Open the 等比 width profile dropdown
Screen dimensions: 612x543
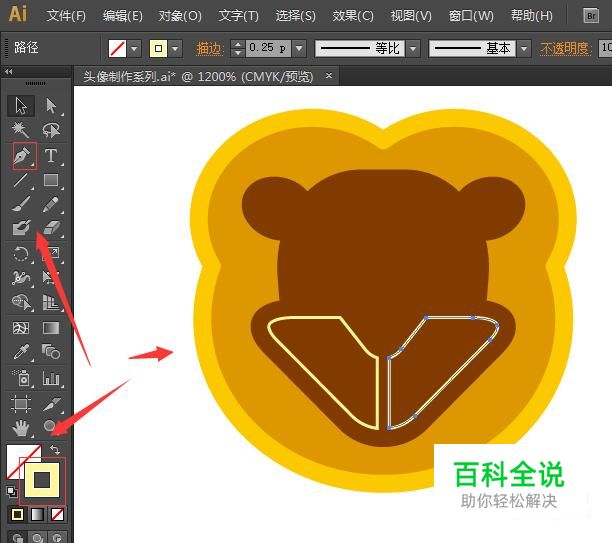pos(413,49)
